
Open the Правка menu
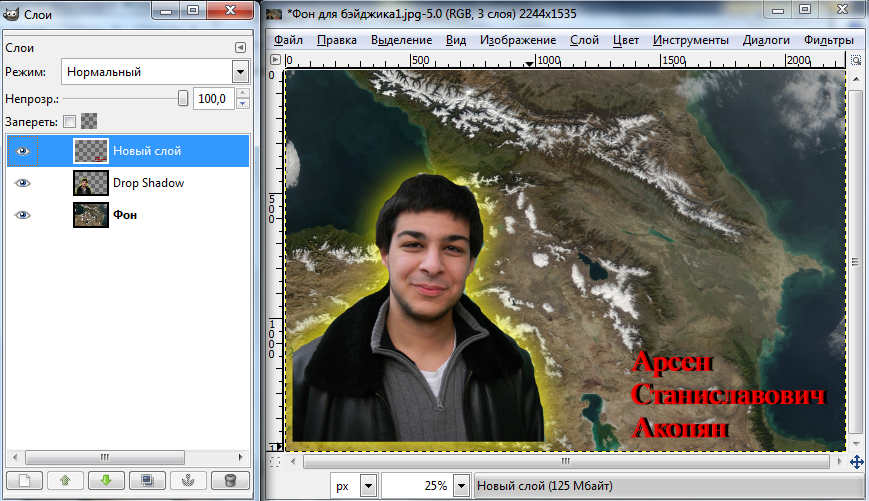point(336,40)
